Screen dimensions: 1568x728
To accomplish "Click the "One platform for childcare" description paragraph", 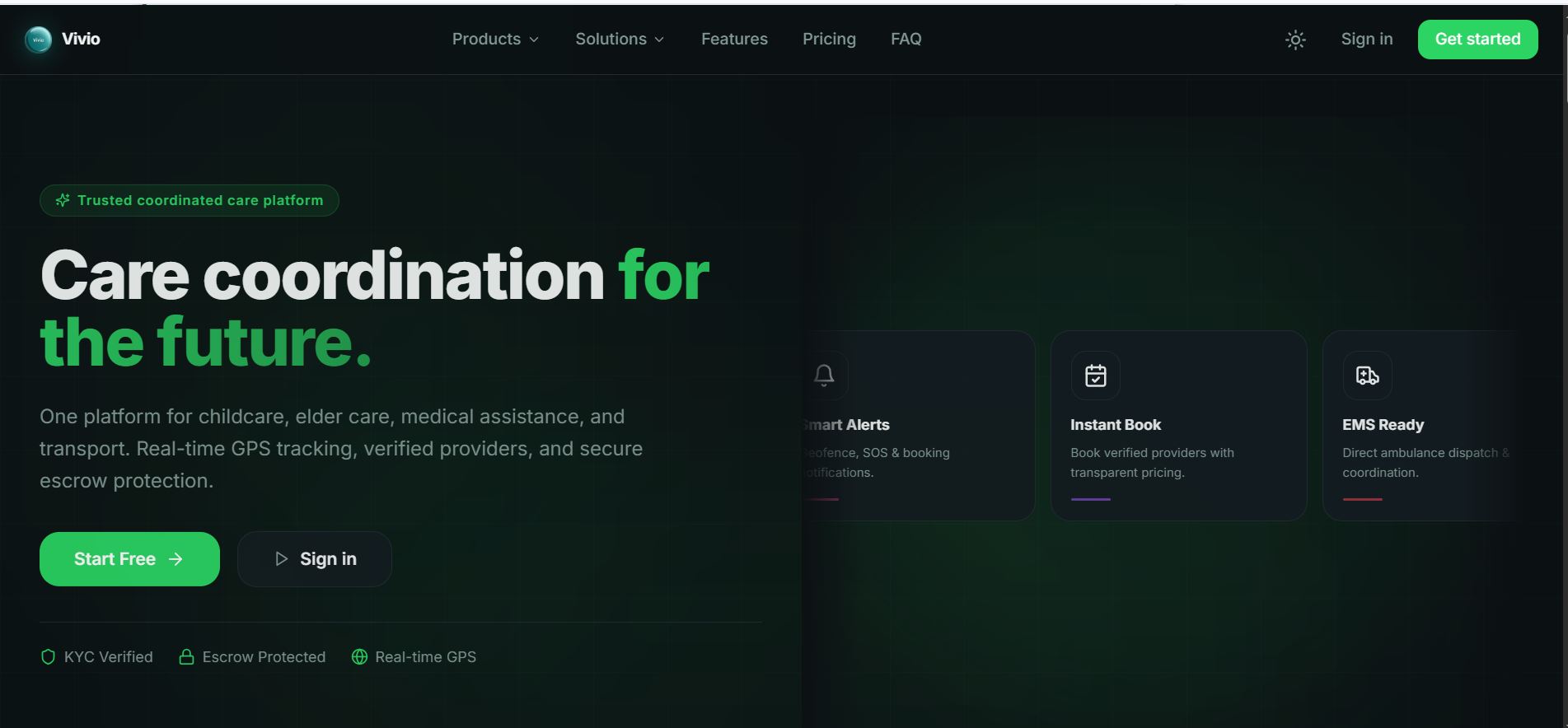I will pyautogui.click(x=341, y=448).
